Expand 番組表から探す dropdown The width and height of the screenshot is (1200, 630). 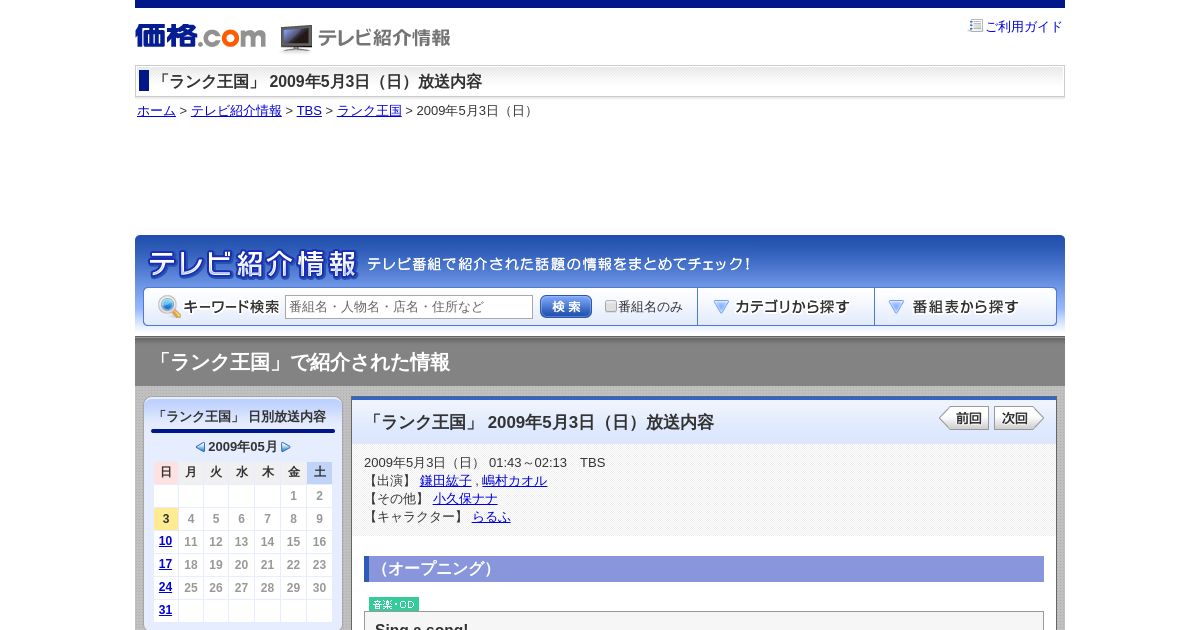pyautogui.click(x=965, y=307)
